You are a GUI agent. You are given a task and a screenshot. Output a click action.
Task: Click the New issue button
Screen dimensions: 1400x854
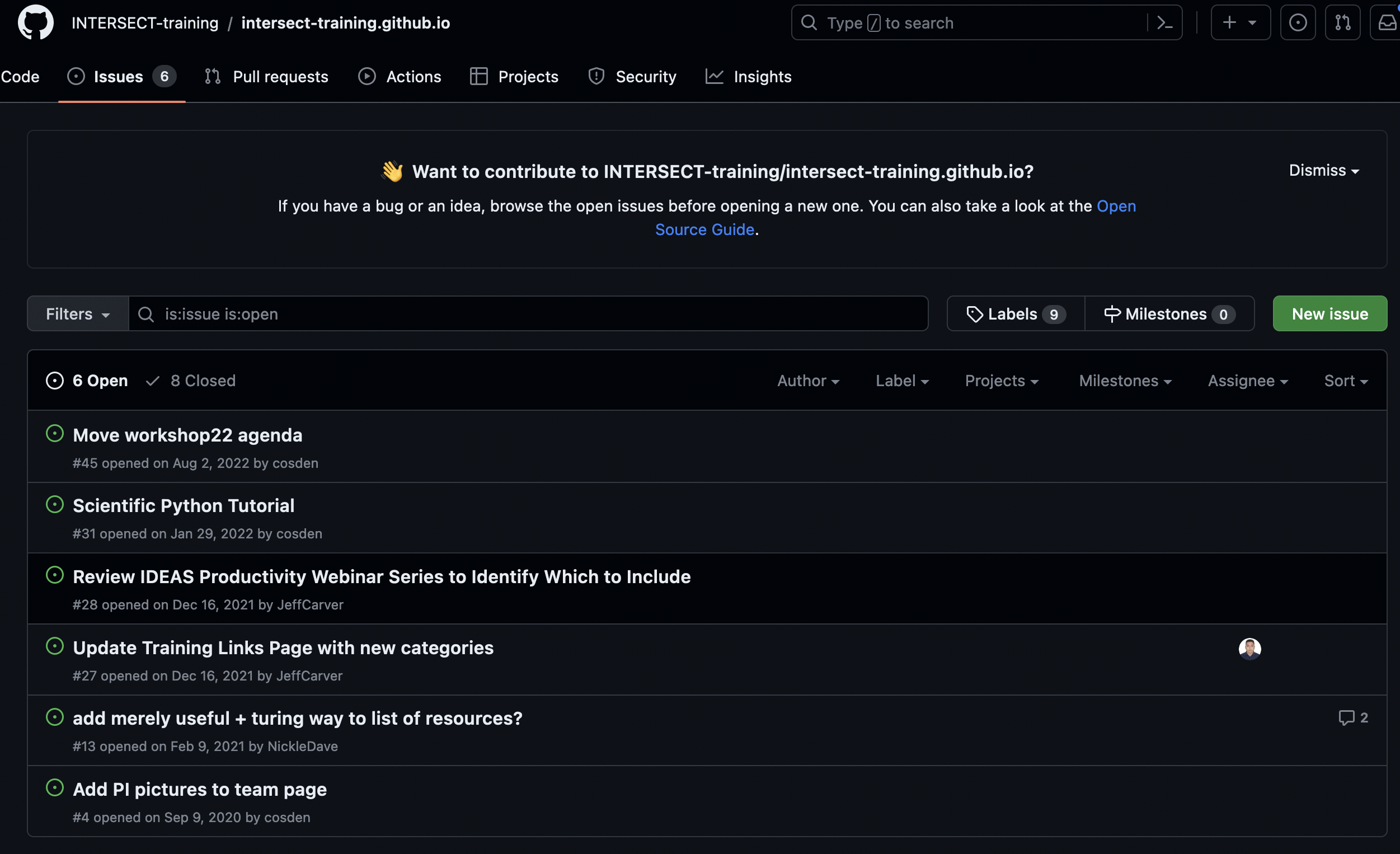pyautogui.click(x=1329, y=313)
